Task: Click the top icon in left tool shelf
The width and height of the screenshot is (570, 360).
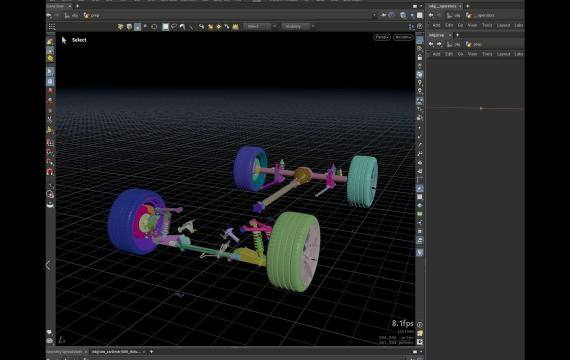Action: click(50, 41)
